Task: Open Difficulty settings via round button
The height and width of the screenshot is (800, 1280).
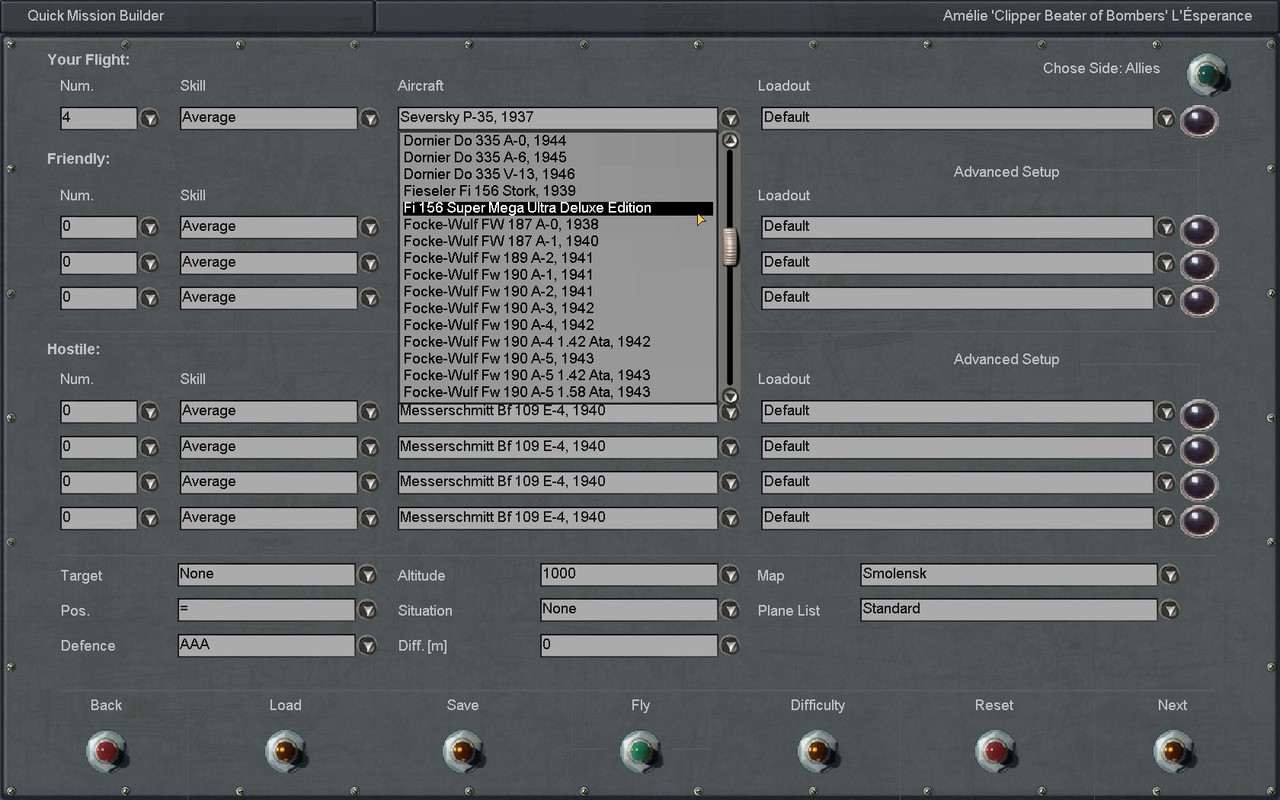Action: pyautogui.click(x=818, y=750)
